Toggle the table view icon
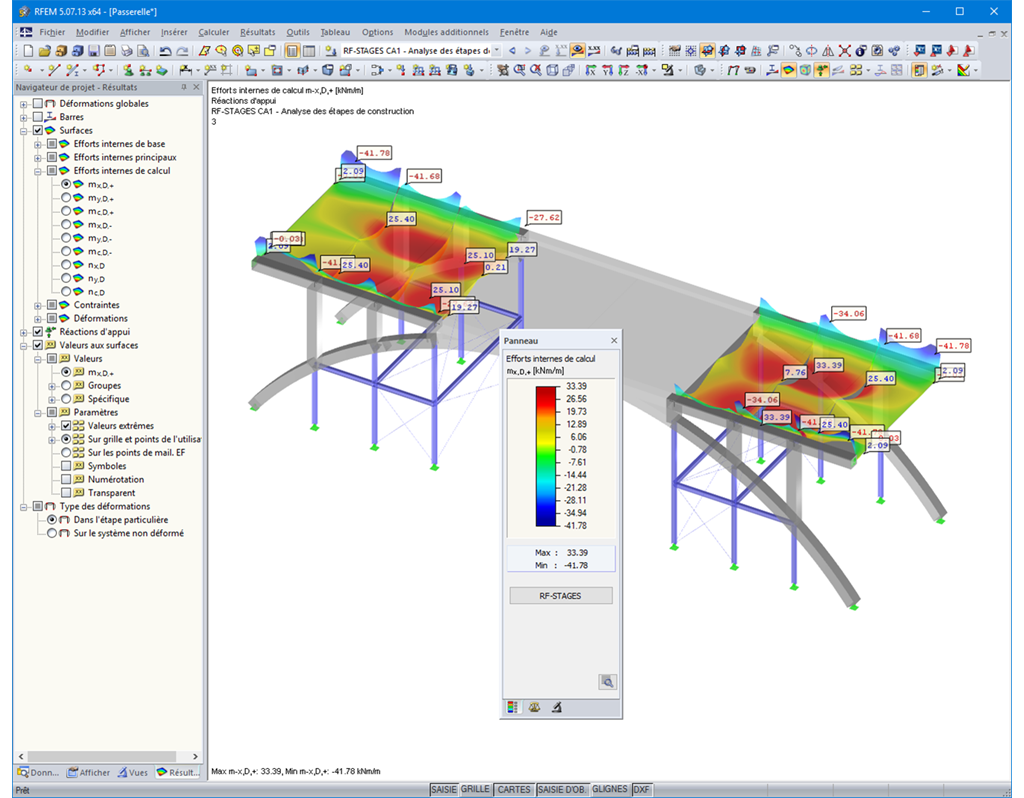 coord(308,51)
